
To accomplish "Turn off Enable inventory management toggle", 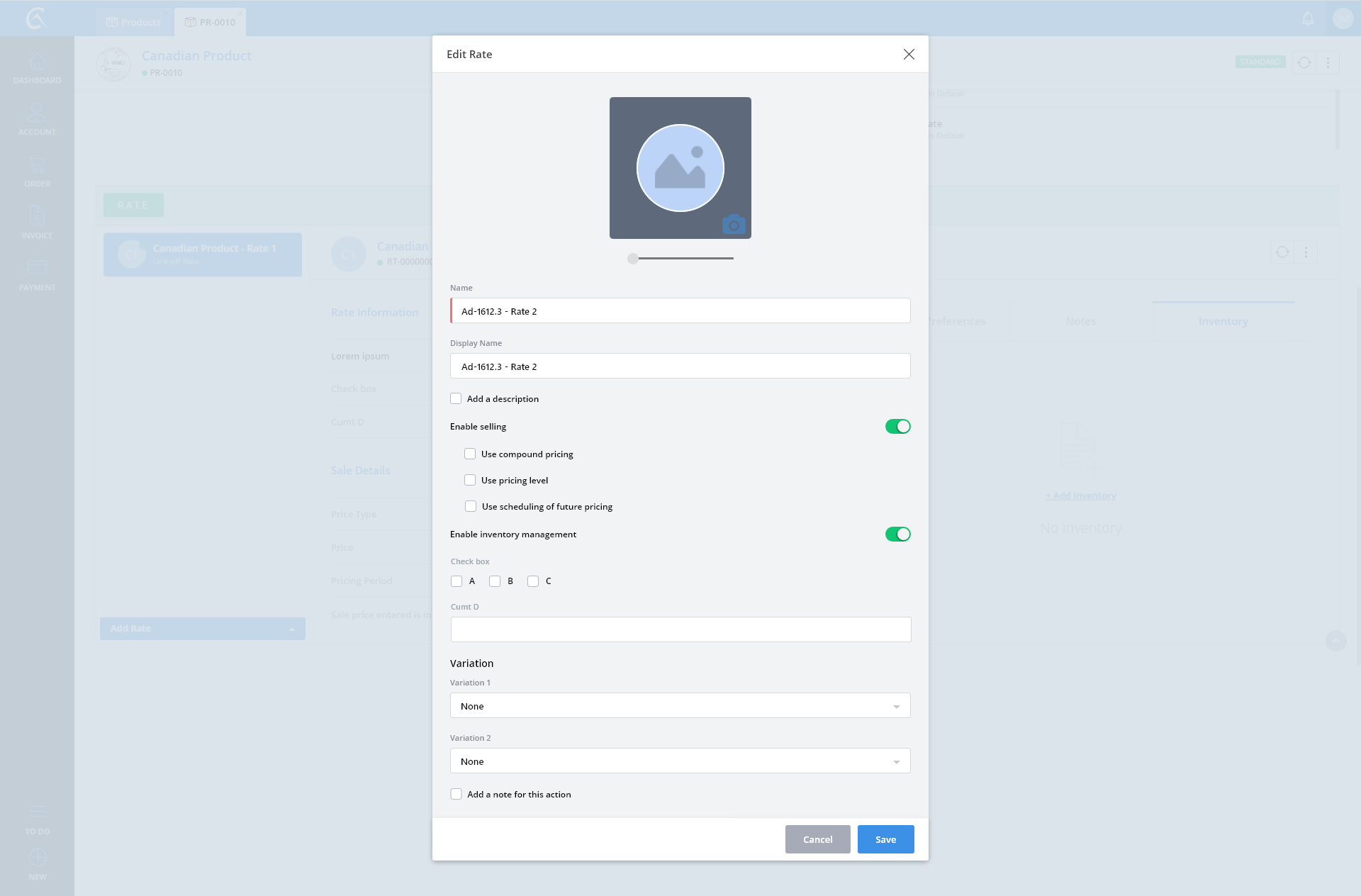I will (897, 534).
